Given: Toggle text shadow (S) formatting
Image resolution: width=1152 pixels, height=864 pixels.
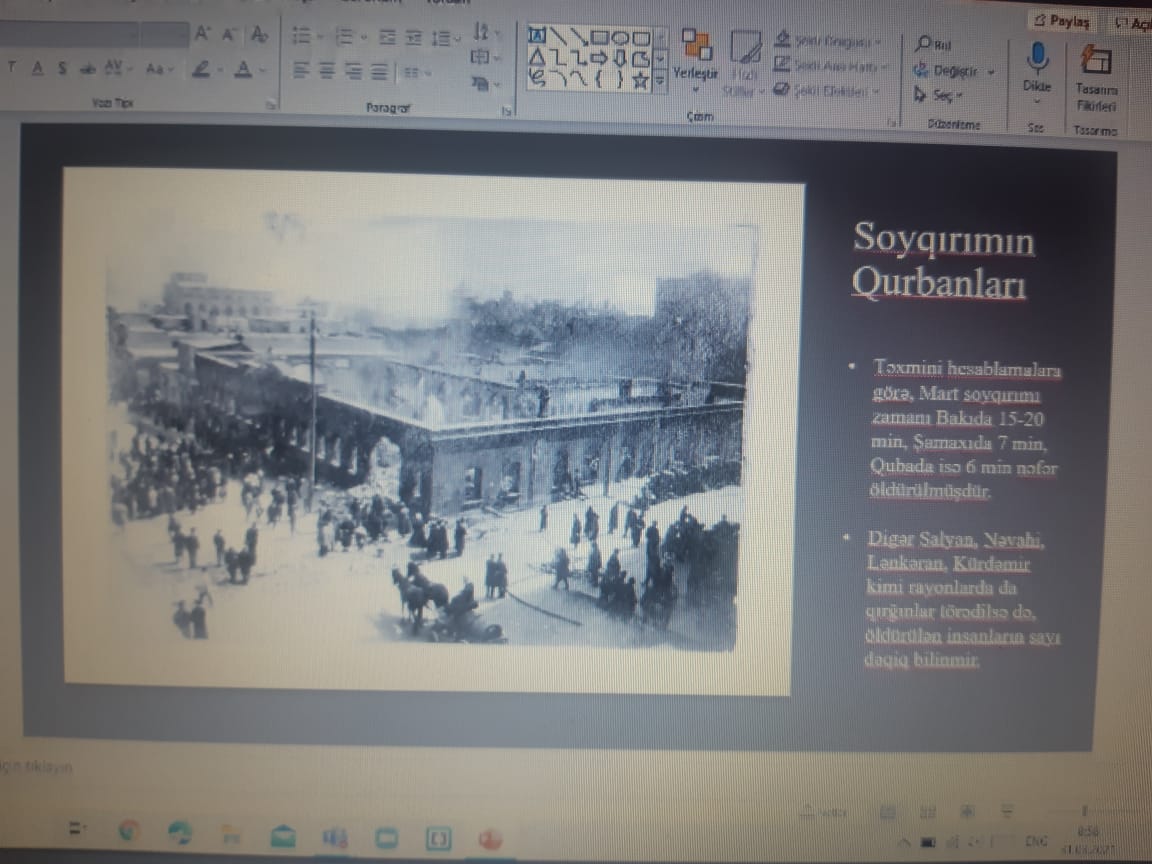Looking at the screenshot, I should pyautogui.click(x=62, y=68).
